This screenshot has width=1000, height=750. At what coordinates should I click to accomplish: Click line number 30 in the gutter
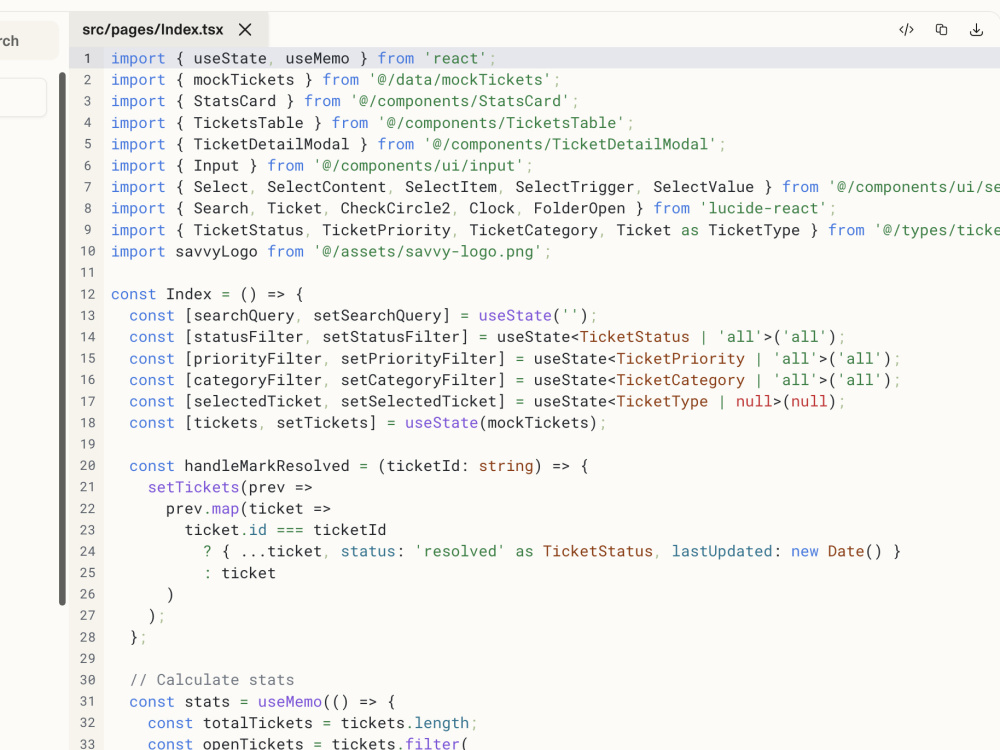click(x=87, y=680)
